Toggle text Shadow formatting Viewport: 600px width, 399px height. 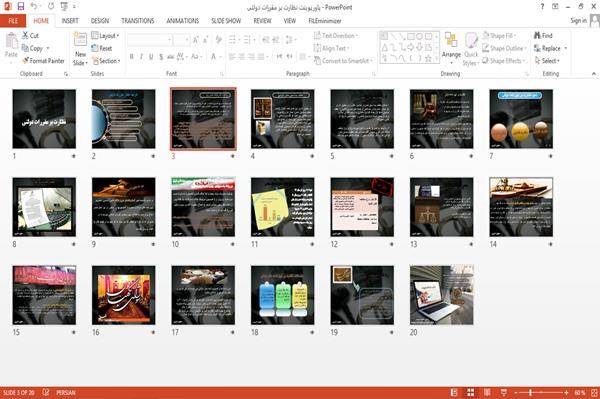[x=161, y=57]
